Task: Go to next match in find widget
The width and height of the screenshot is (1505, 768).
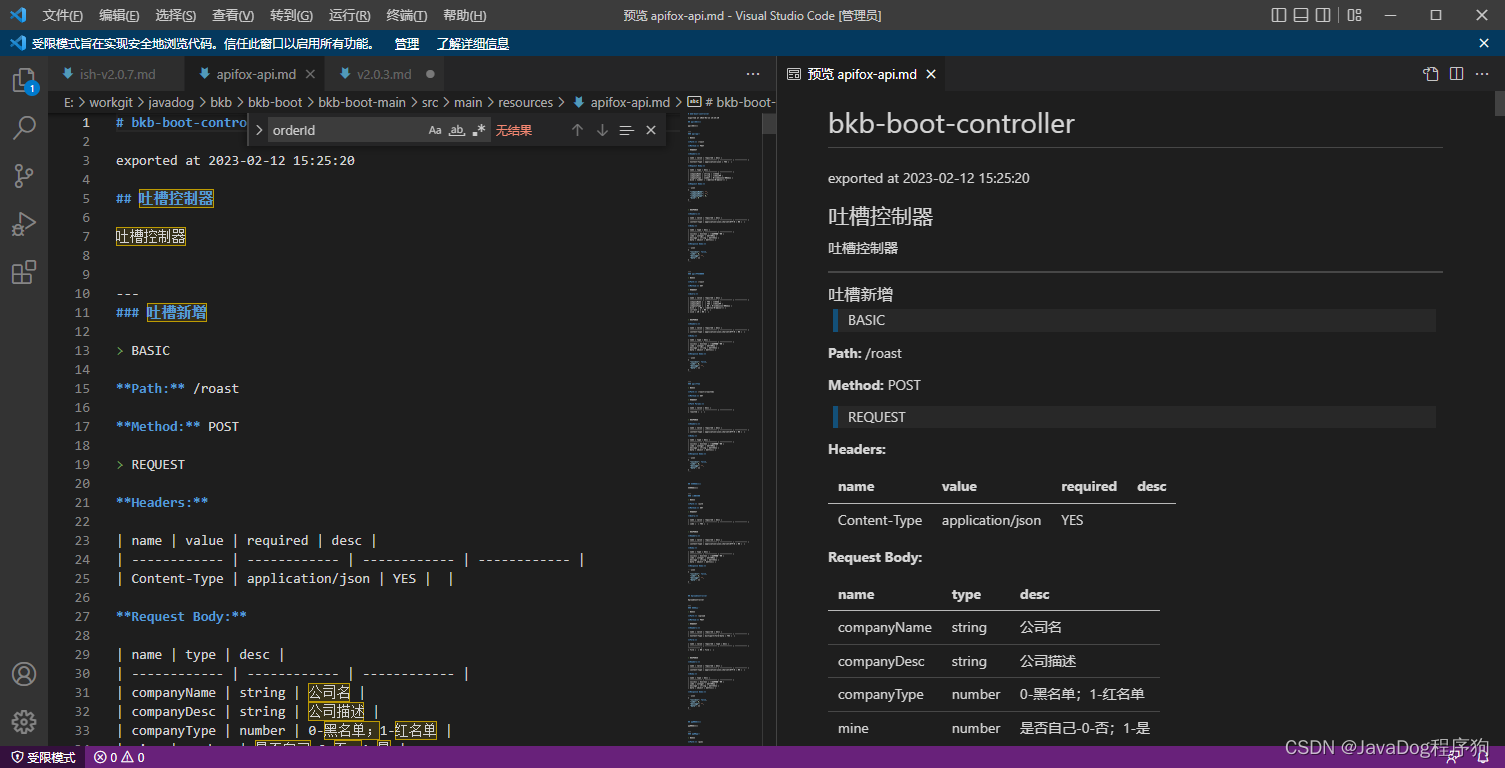Action: point(602,130)
